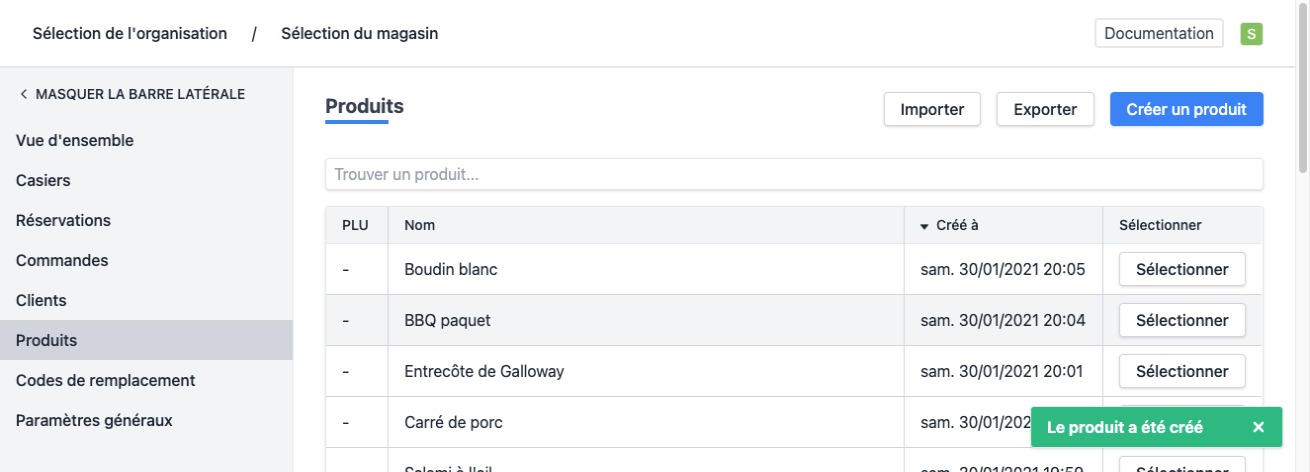The width and height of the screenshot is (1310, 472).
Task: Click the green S user avatar icon
Action: (x=1251, y=34)
